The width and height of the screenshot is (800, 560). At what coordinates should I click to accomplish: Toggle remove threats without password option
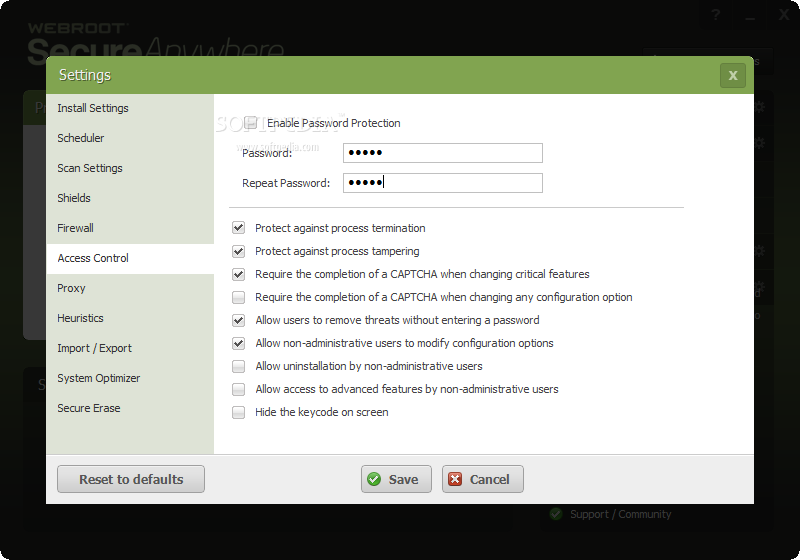point(238,320)
